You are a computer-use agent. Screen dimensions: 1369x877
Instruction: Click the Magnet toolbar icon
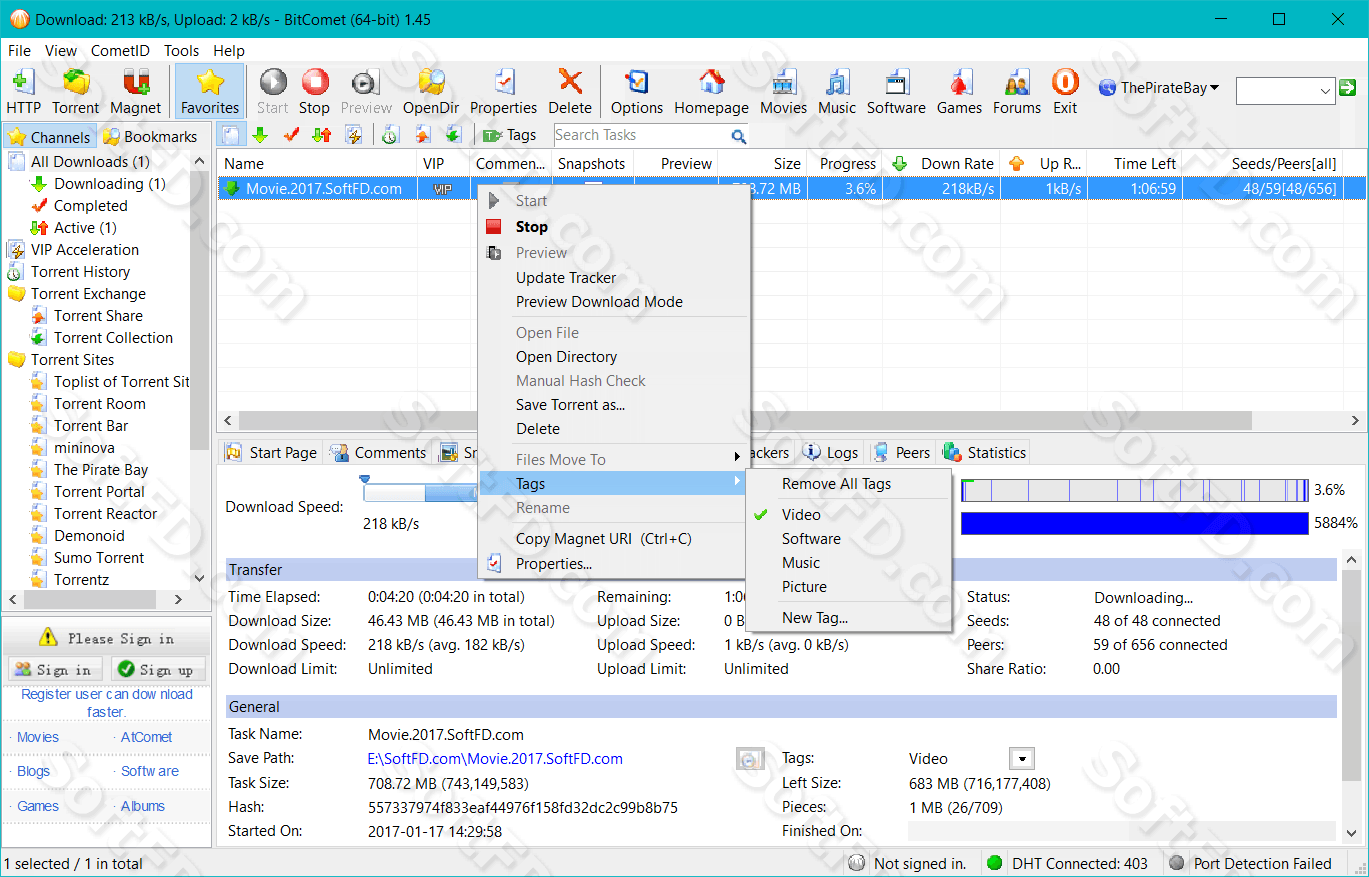(x=136, y=91)
